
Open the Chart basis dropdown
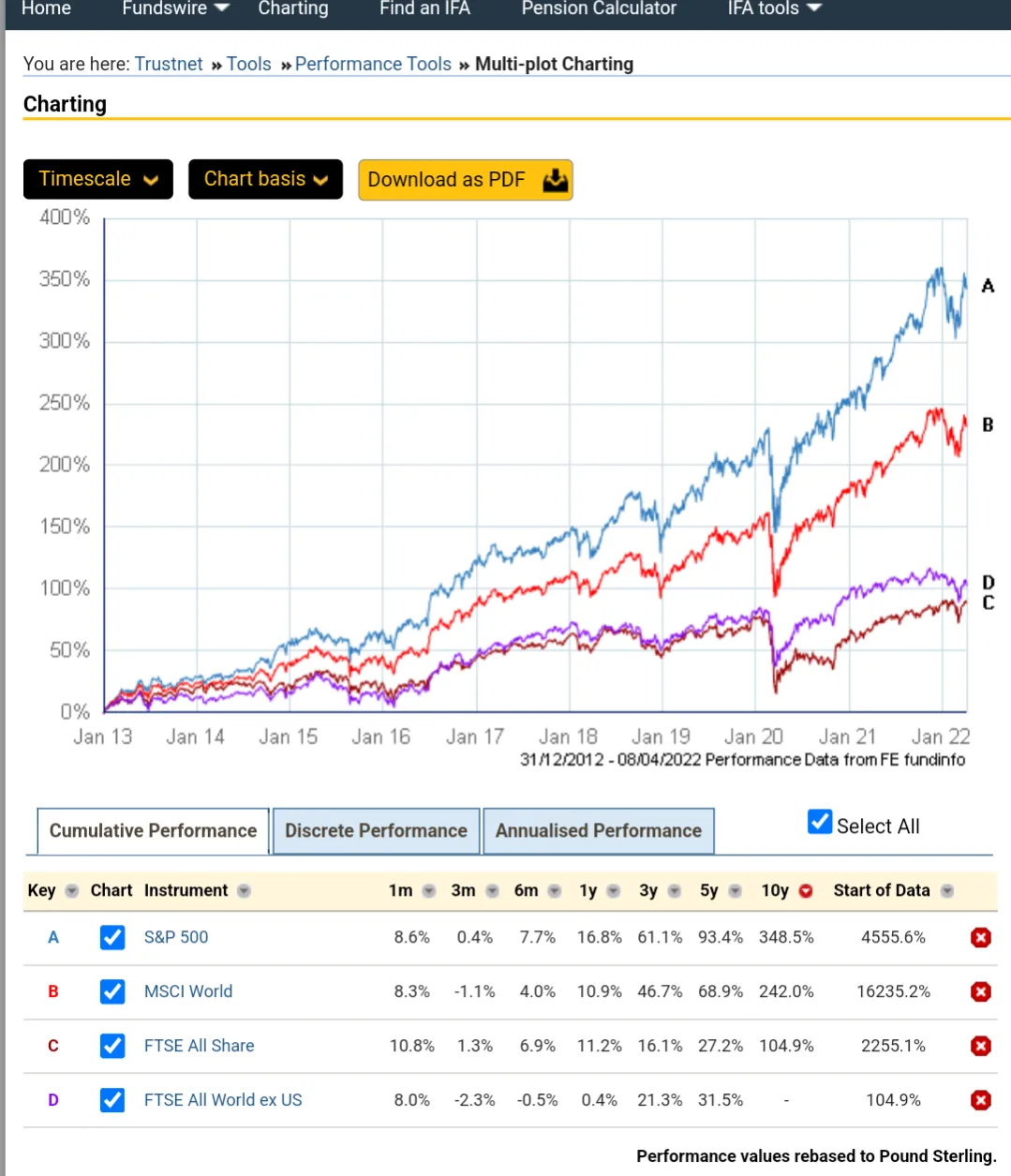(265, 179)
